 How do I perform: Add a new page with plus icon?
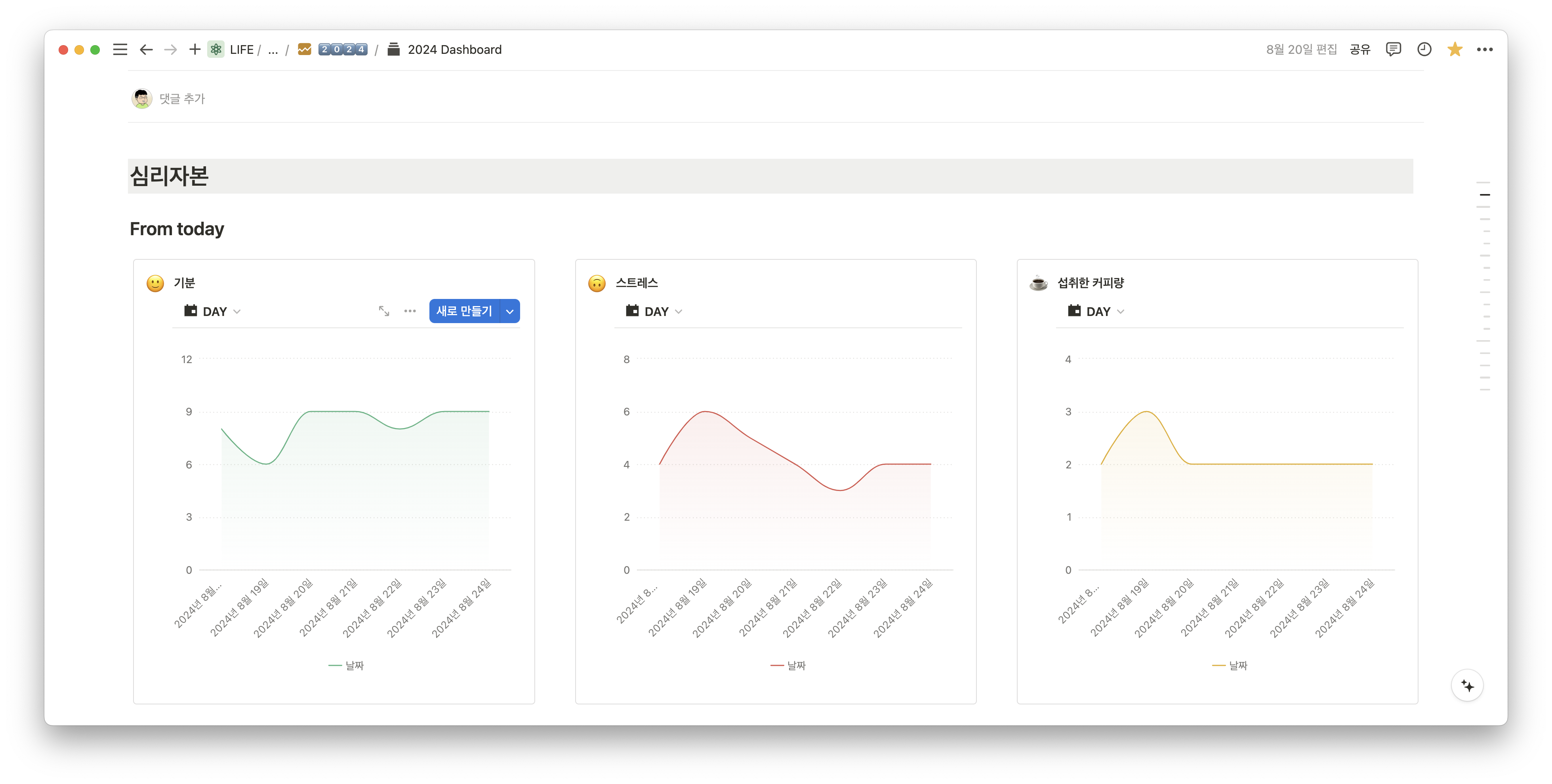[x=194, y=49]
